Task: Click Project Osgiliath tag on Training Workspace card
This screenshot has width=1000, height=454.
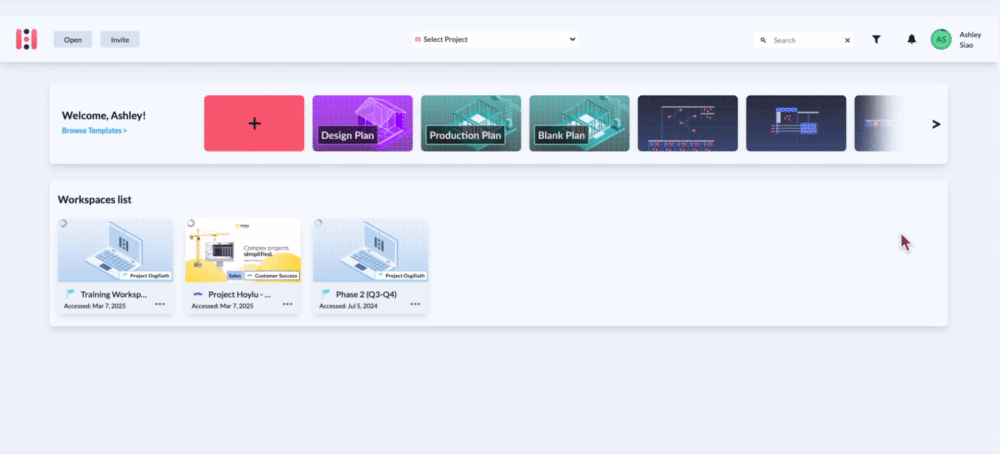Action: [x=146, y=275]
